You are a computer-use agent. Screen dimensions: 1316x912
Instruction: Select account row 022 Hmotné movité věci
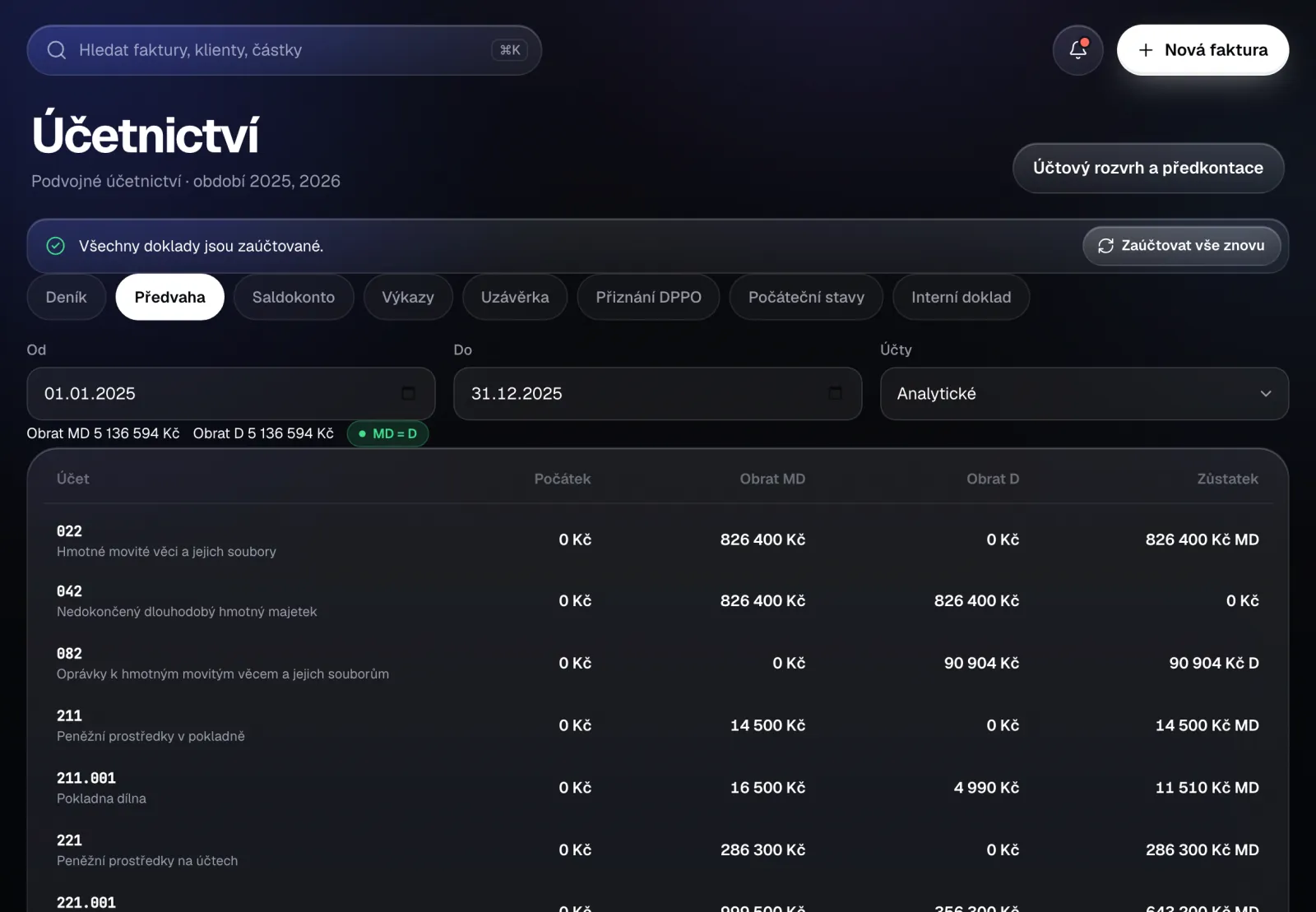[658, 540]
